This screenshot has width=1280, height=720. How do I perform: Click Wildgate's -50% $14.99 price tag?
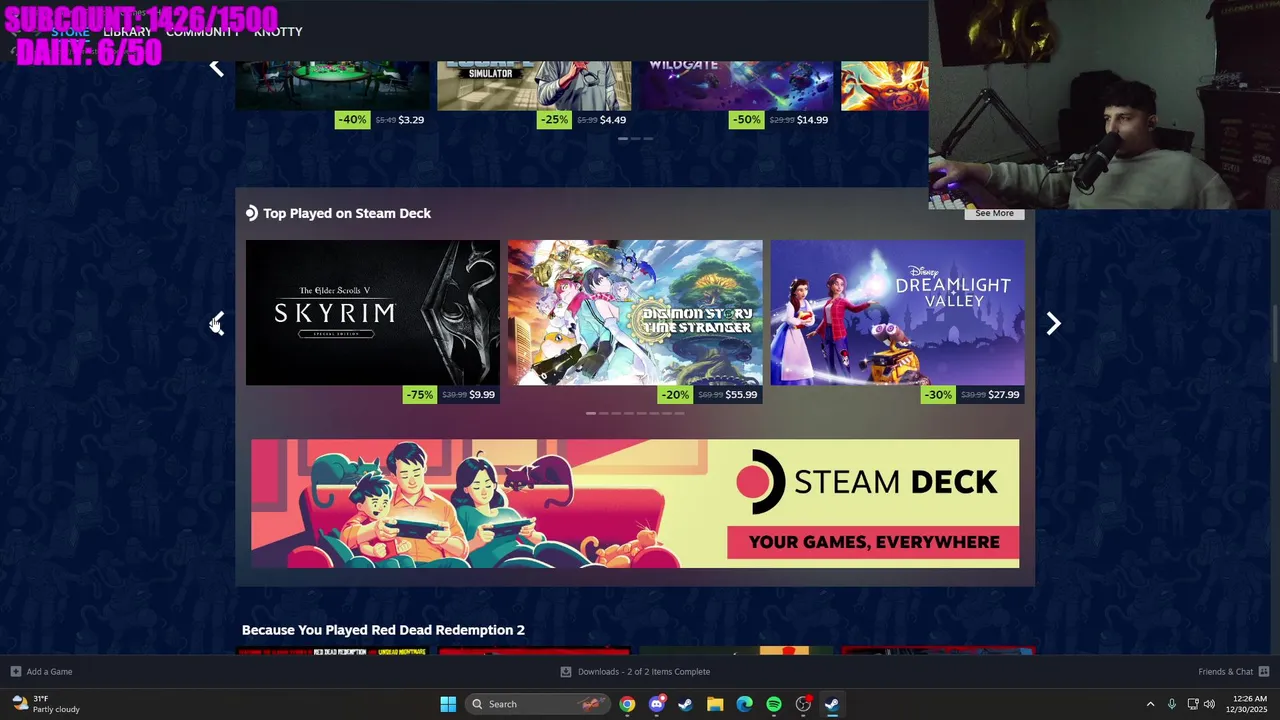(x=780, y=119)
